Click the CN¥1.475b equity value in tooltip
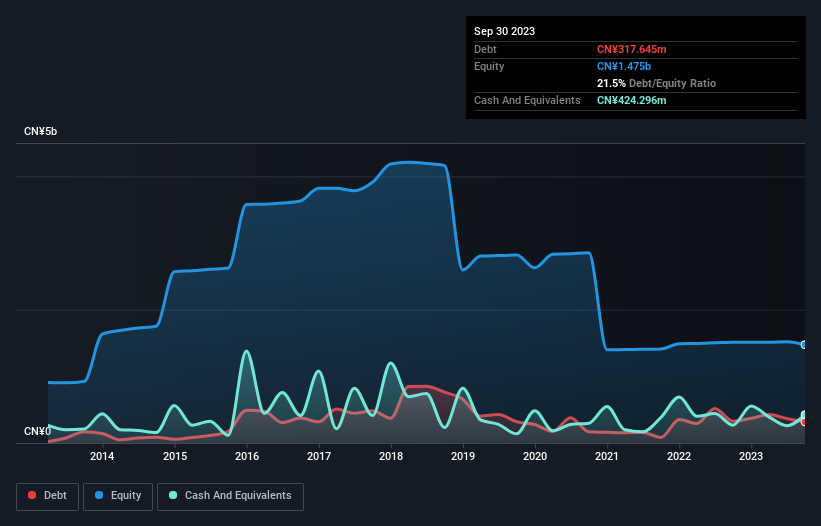The height and width of the screenshot is (526, 821). point(624,66)
